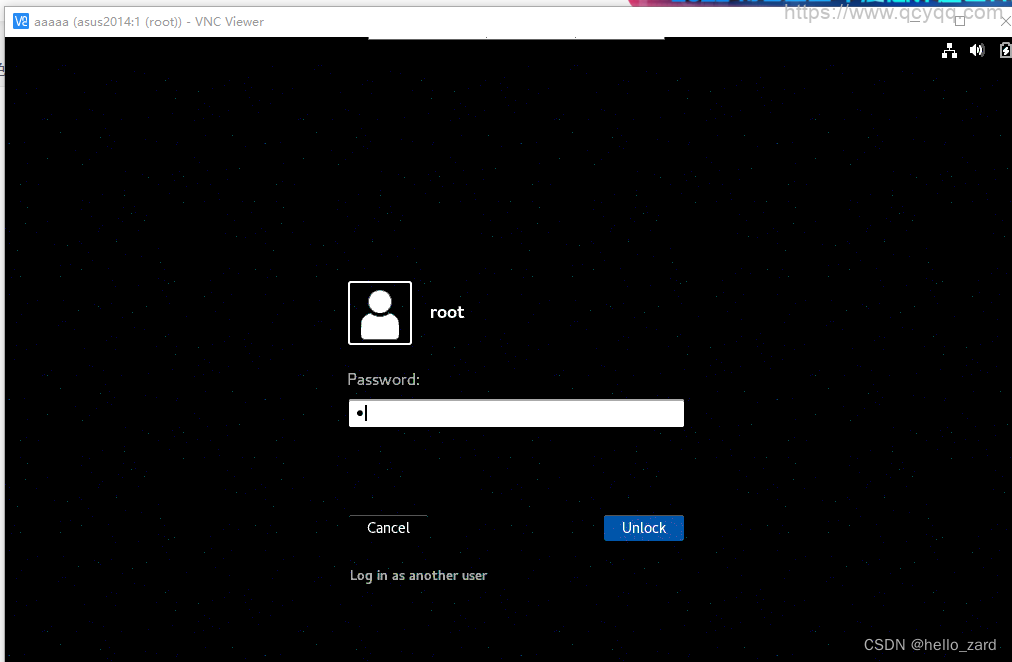Click the Password: field label

pos(383,380)
